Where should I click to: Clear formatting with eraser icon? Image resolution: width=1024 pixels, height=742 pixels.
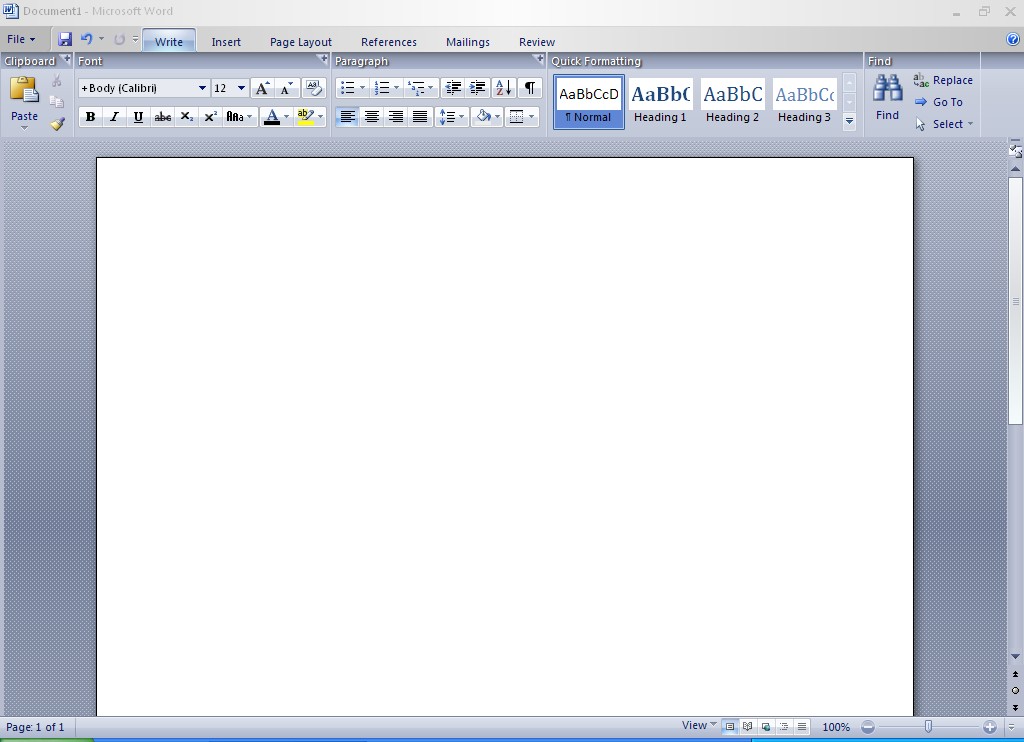click(x=314, y=88)
